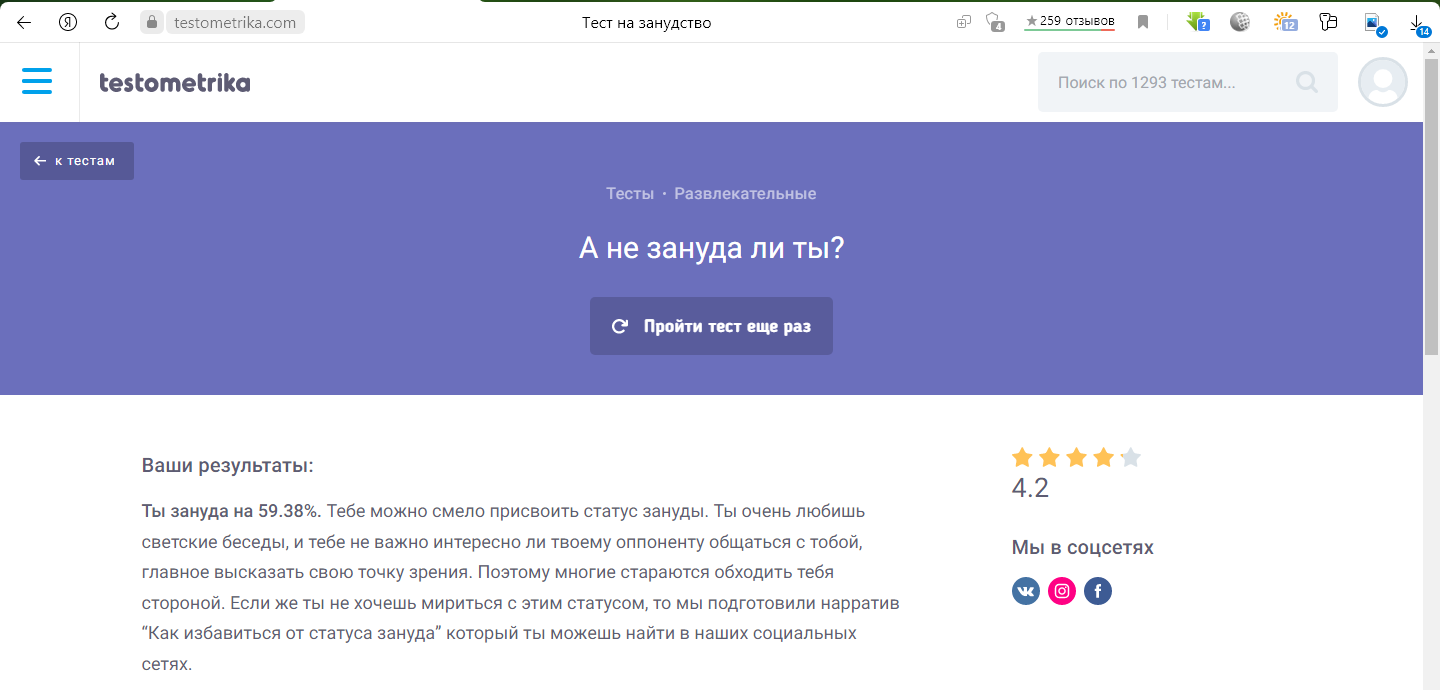Open the blue hamburger menu
This screenshot has height=690, width=1440.
pos(37,81)
